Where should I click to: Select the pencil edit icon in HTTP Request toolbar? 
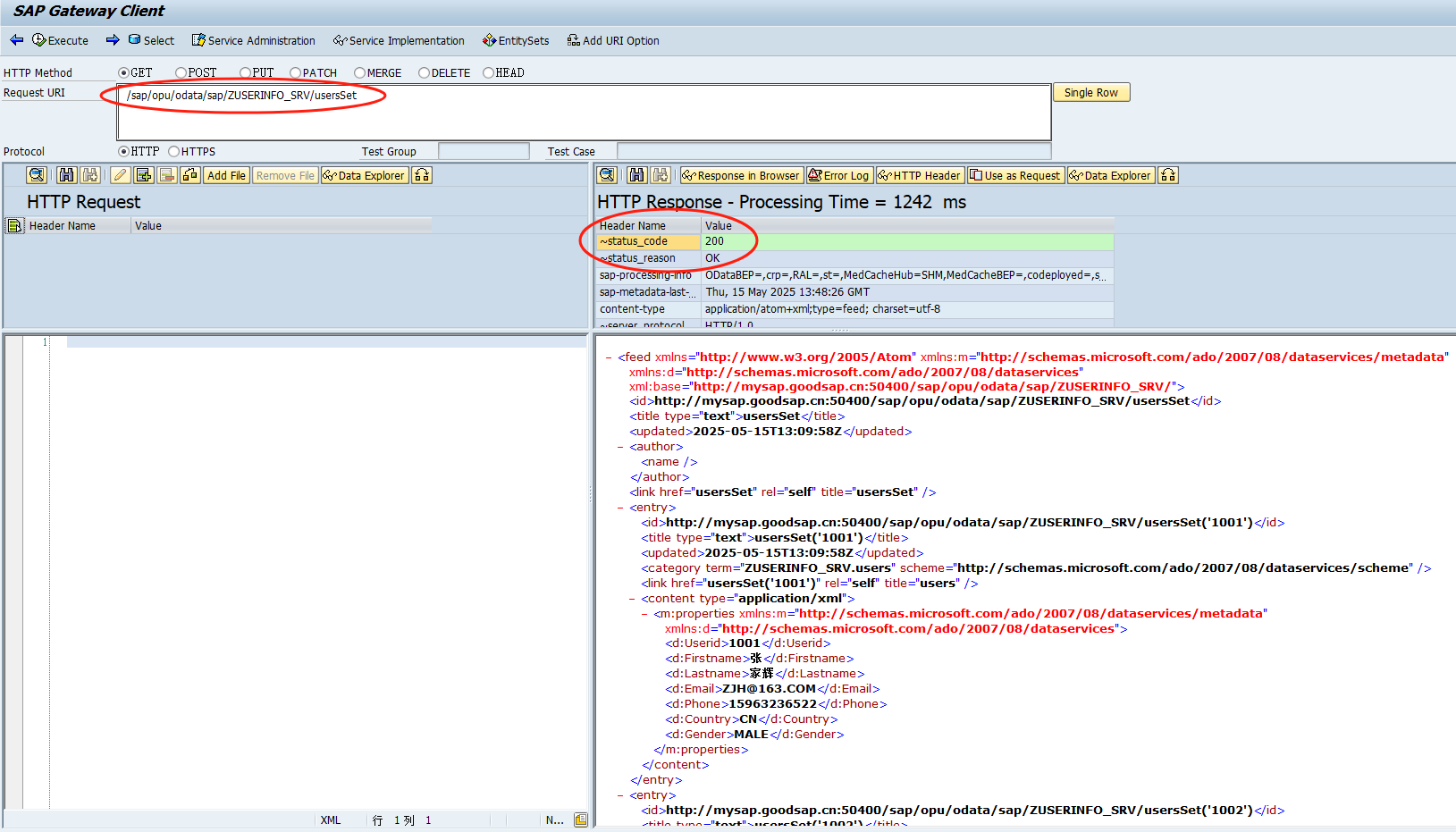click(120, 175)
